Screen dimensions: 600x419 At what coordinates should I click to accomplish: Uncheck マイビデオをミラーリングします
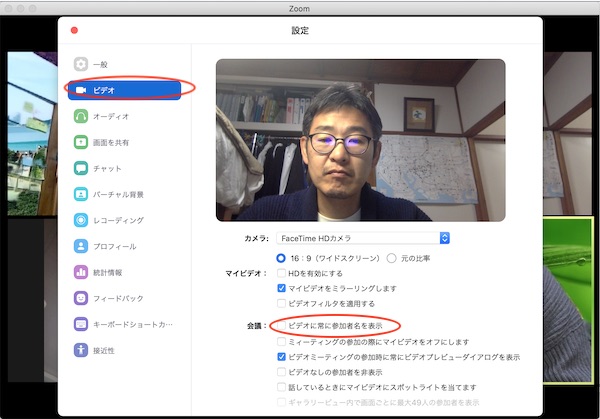click(x=281, y=288)
